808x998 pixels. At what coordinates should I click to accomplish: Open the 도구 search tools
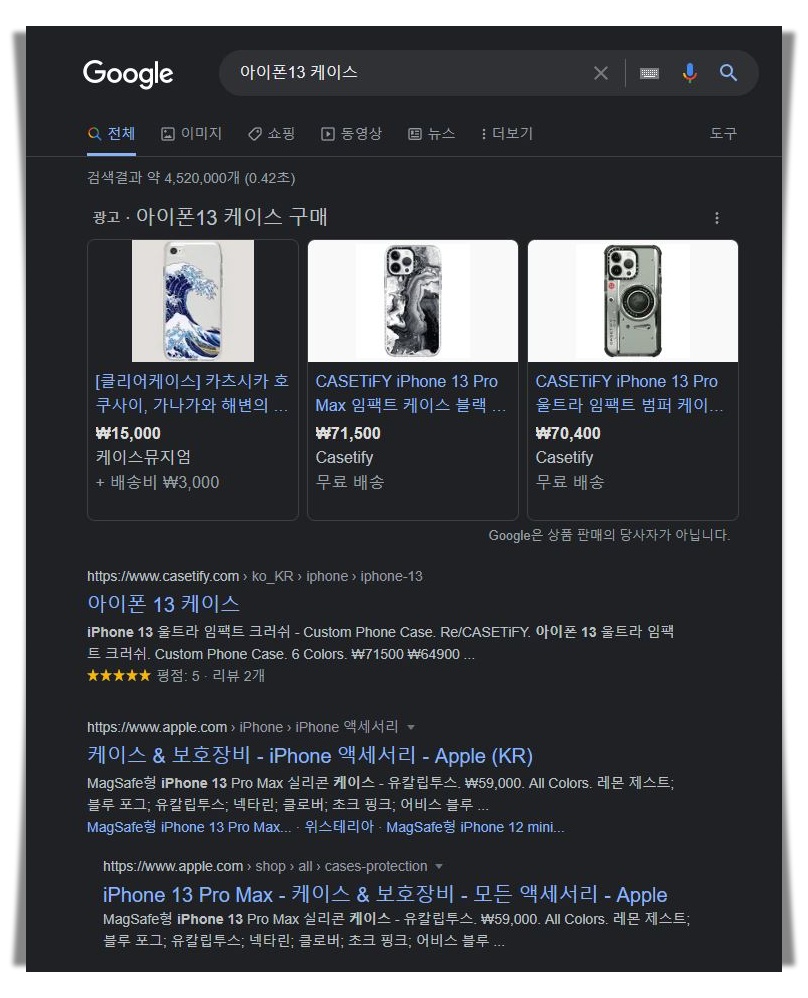tap(723, 134)
